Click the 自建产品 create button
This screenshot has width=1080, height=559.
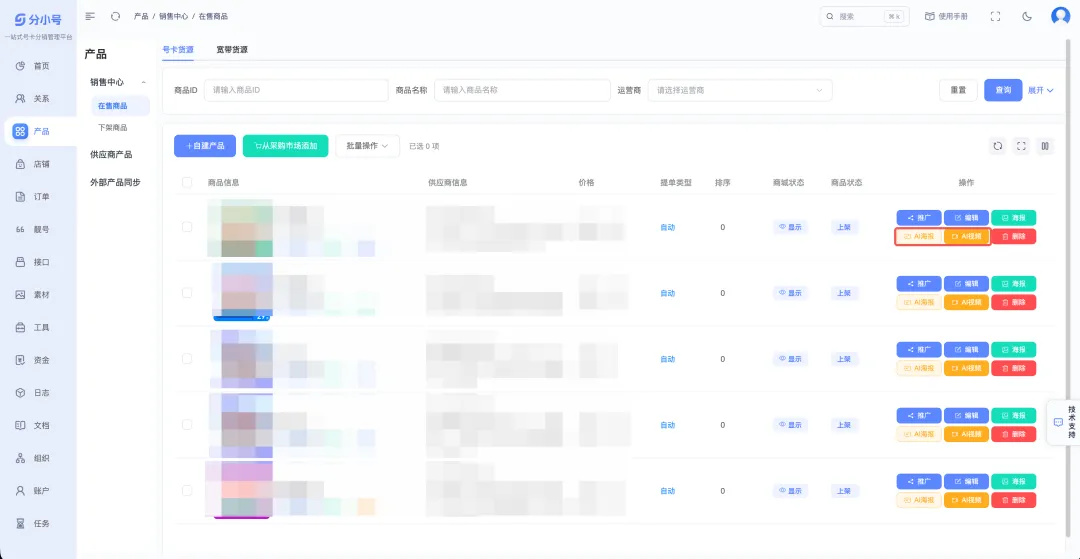tap(205, 146)
